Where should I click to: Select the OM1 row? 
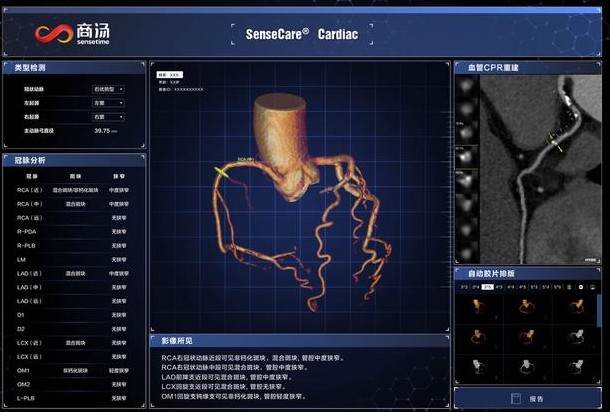point(74,371)
